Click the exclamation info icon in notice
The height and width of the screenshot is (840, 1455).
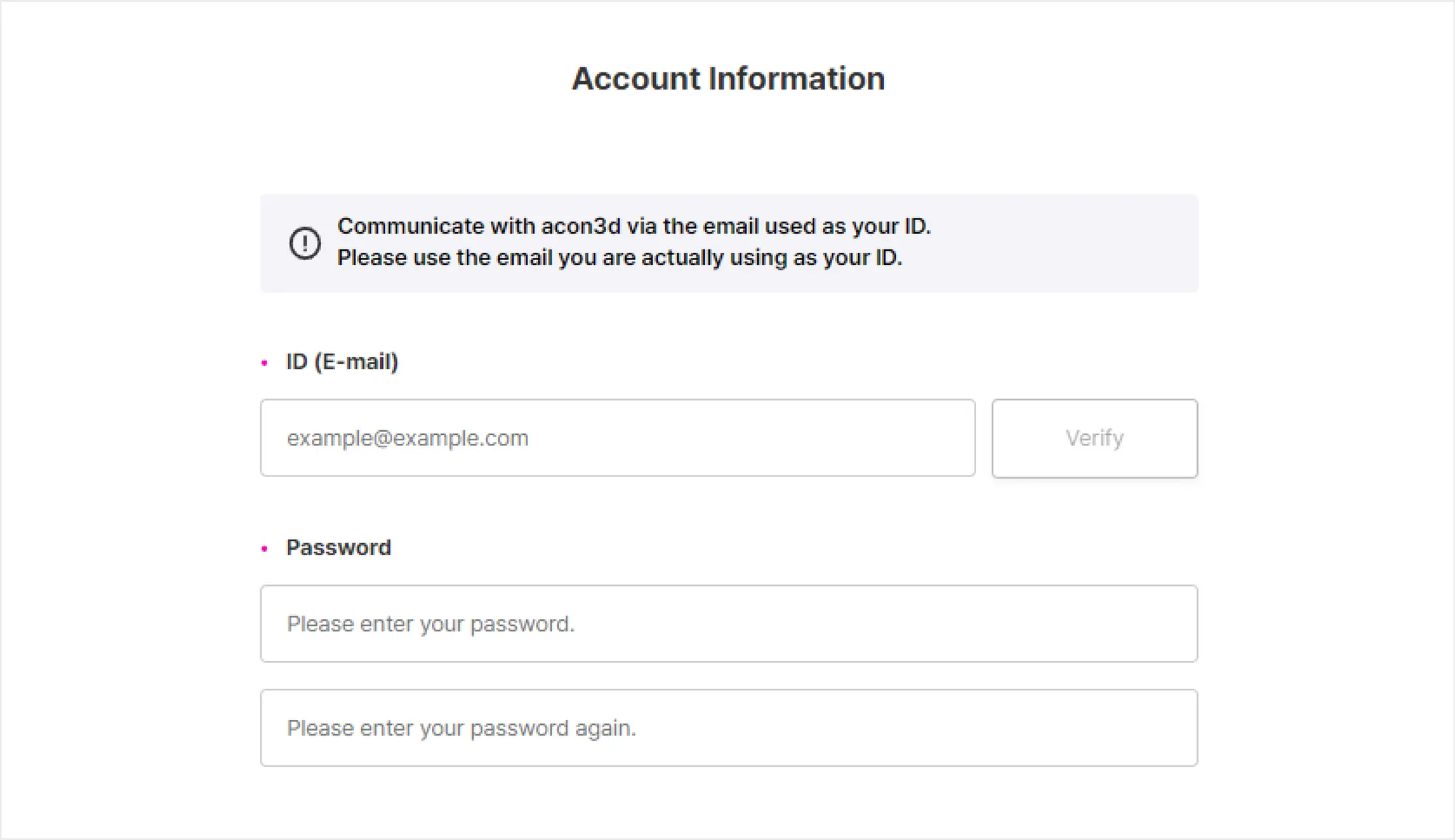[x=305, y=243]
